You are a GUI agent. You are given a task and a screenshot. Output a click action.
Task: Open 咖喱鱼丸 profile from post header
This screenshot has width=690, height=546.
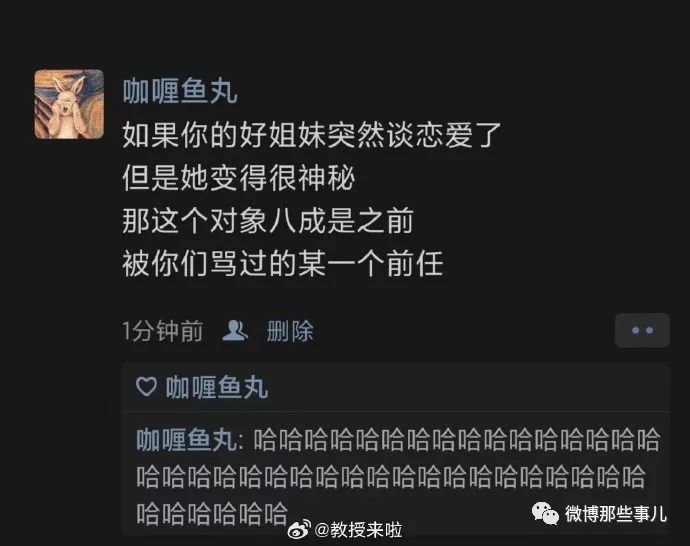tap(180, 92)
